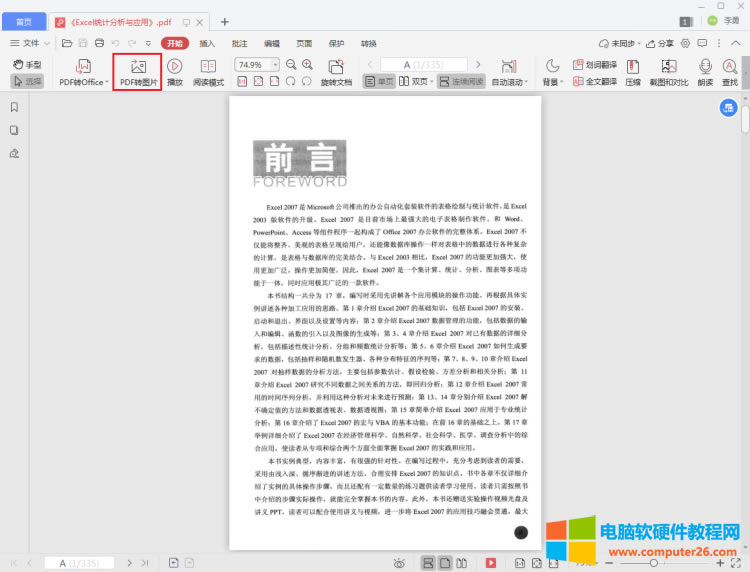
Task: Open bookmark panel in left sidebar
Action: 14,107
